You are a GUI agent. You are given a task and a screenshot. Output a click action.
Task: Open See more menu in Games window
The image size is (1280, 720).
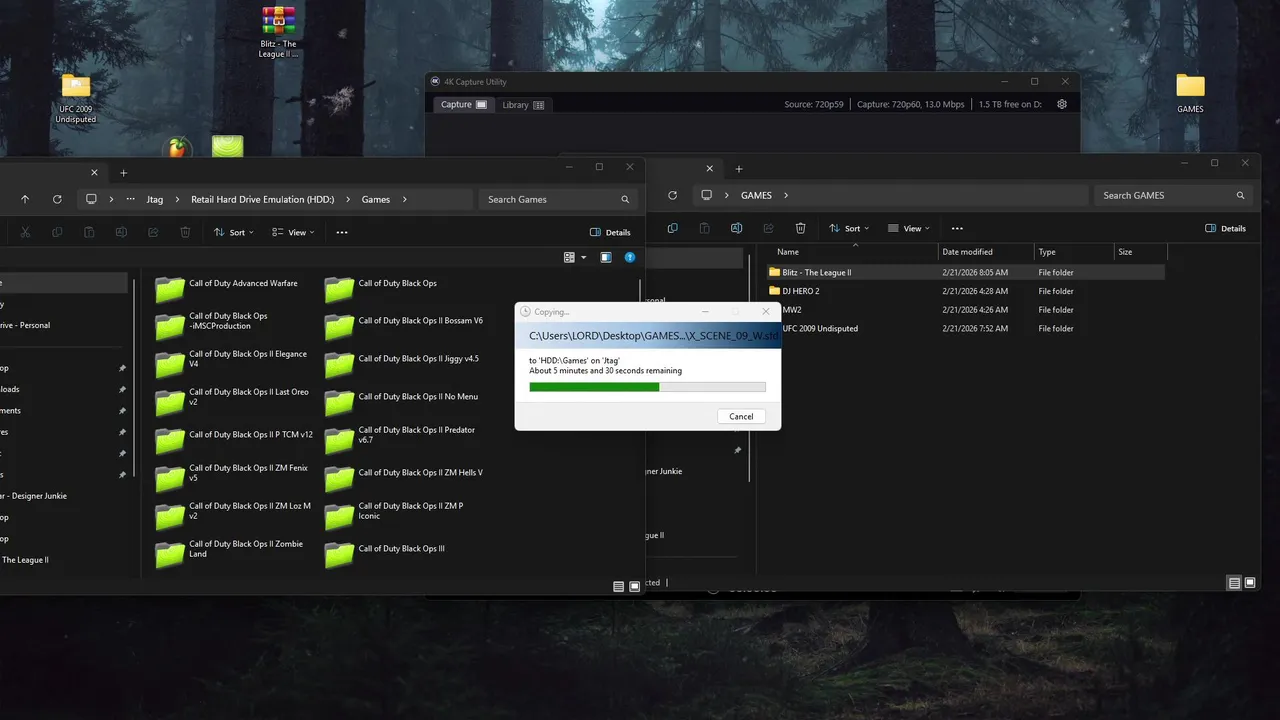pyautogui.click(x=342, y=232)
